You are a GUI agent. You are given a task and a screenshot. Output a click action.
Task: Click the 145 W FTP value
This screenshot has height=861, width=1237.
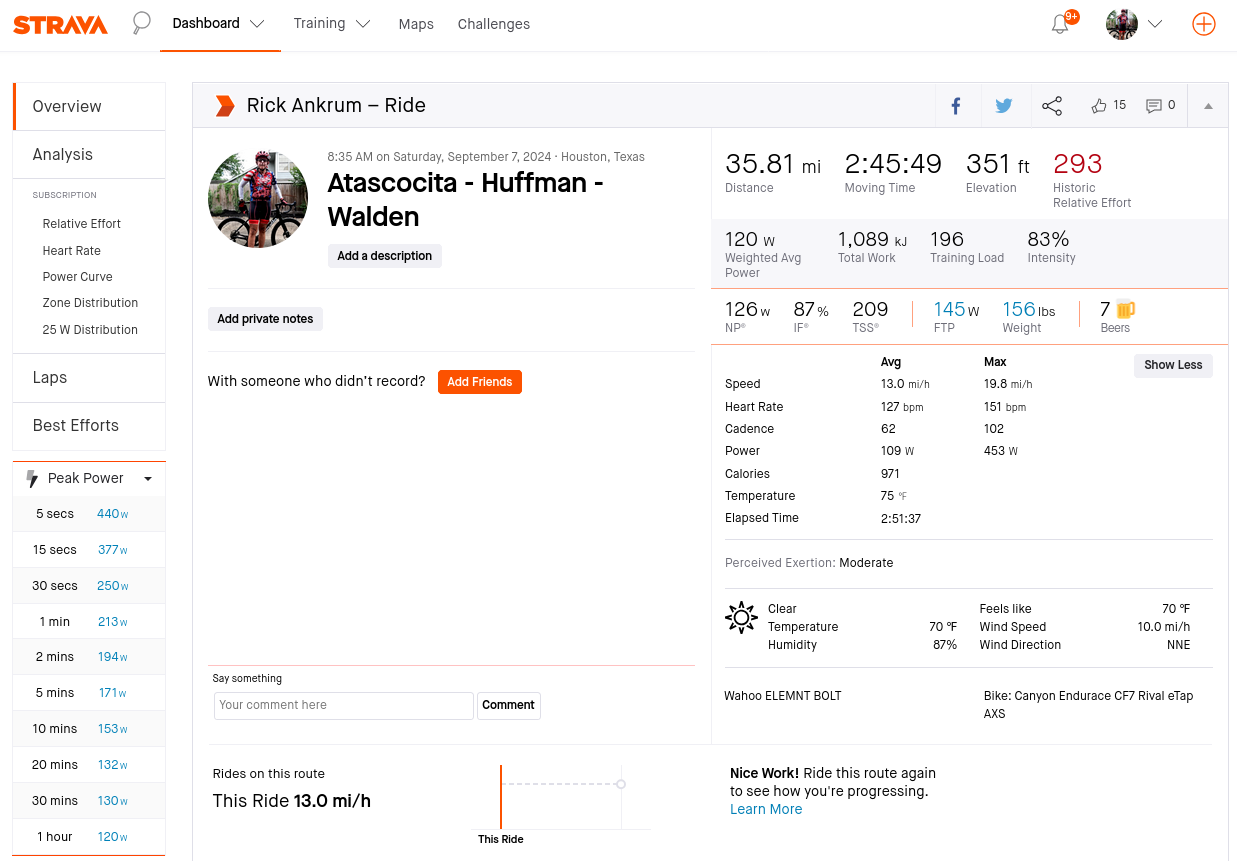[x=957, y=310]
